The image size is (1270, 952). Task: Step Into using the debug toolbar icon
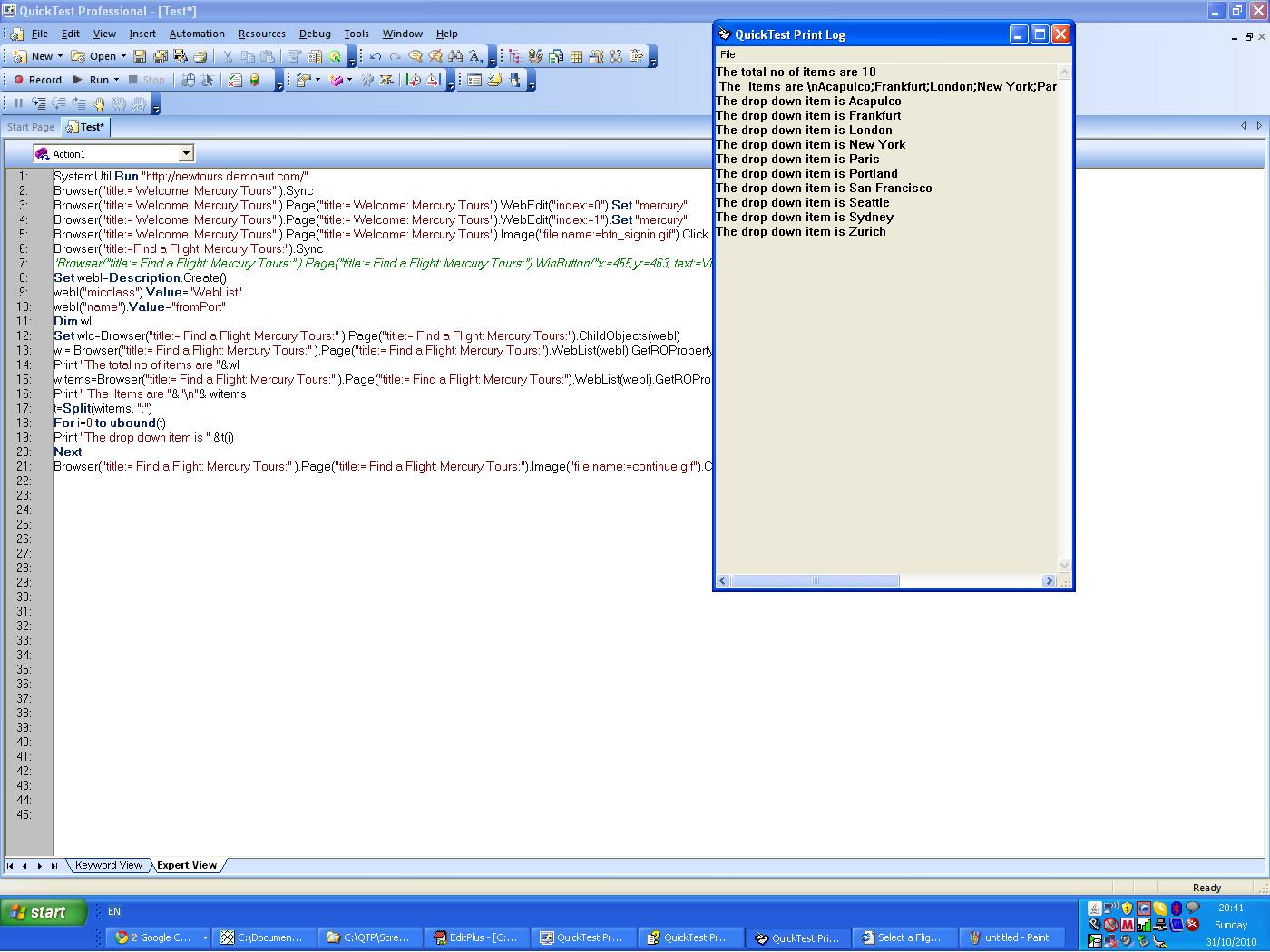click(38, 102)
